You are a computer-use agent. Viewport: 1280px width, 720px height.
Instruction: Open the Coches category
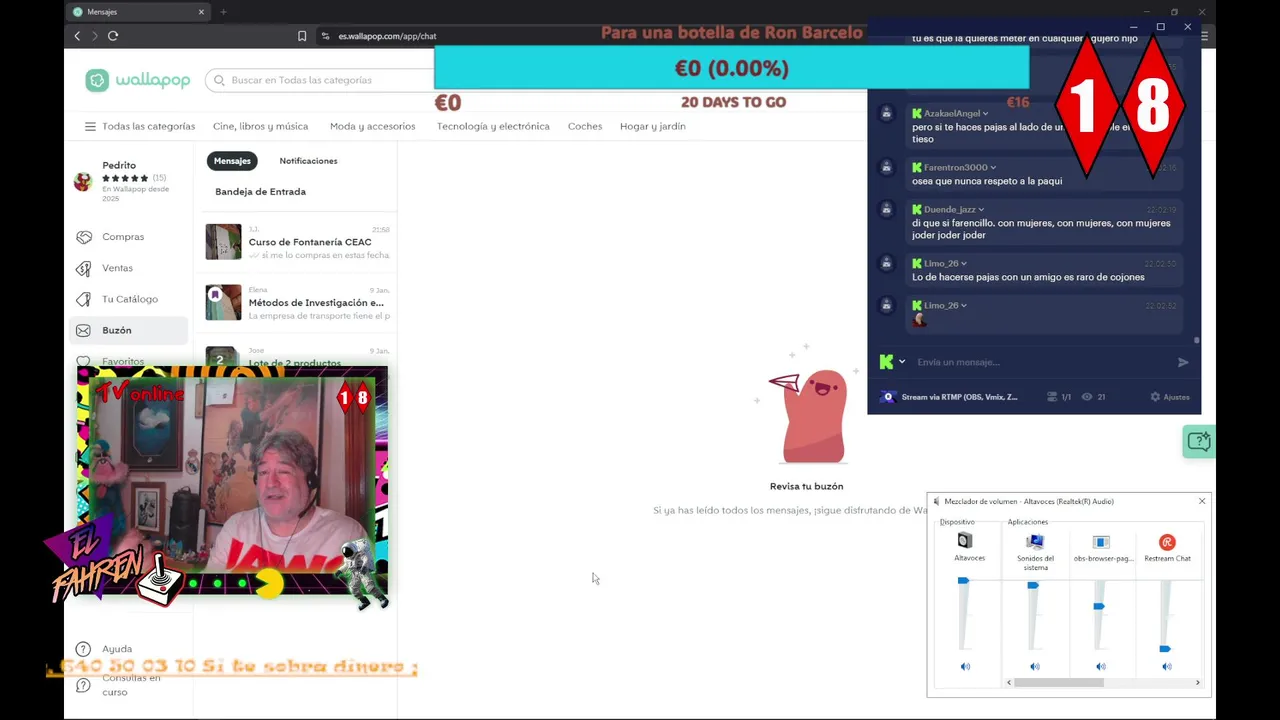[x=585, y=127]
